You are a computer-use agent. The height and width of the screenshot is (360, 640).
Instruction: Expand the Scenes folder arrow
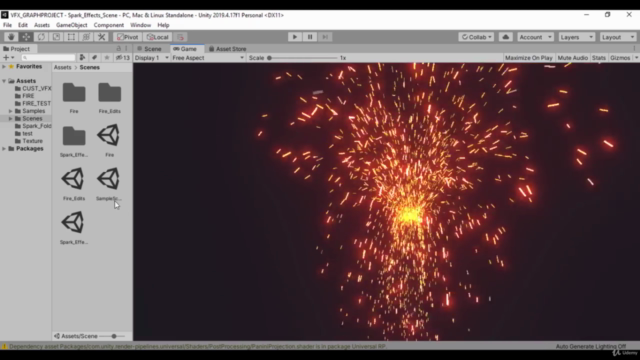11,118
